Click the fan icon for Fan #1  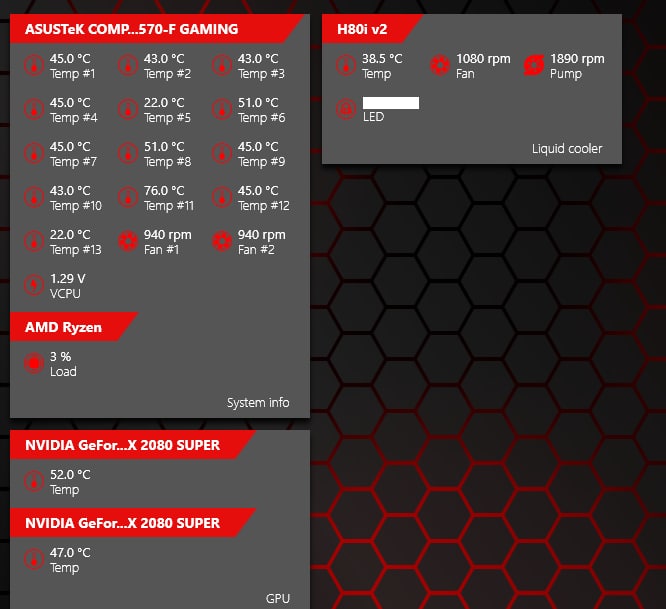(x=128, y=241)
